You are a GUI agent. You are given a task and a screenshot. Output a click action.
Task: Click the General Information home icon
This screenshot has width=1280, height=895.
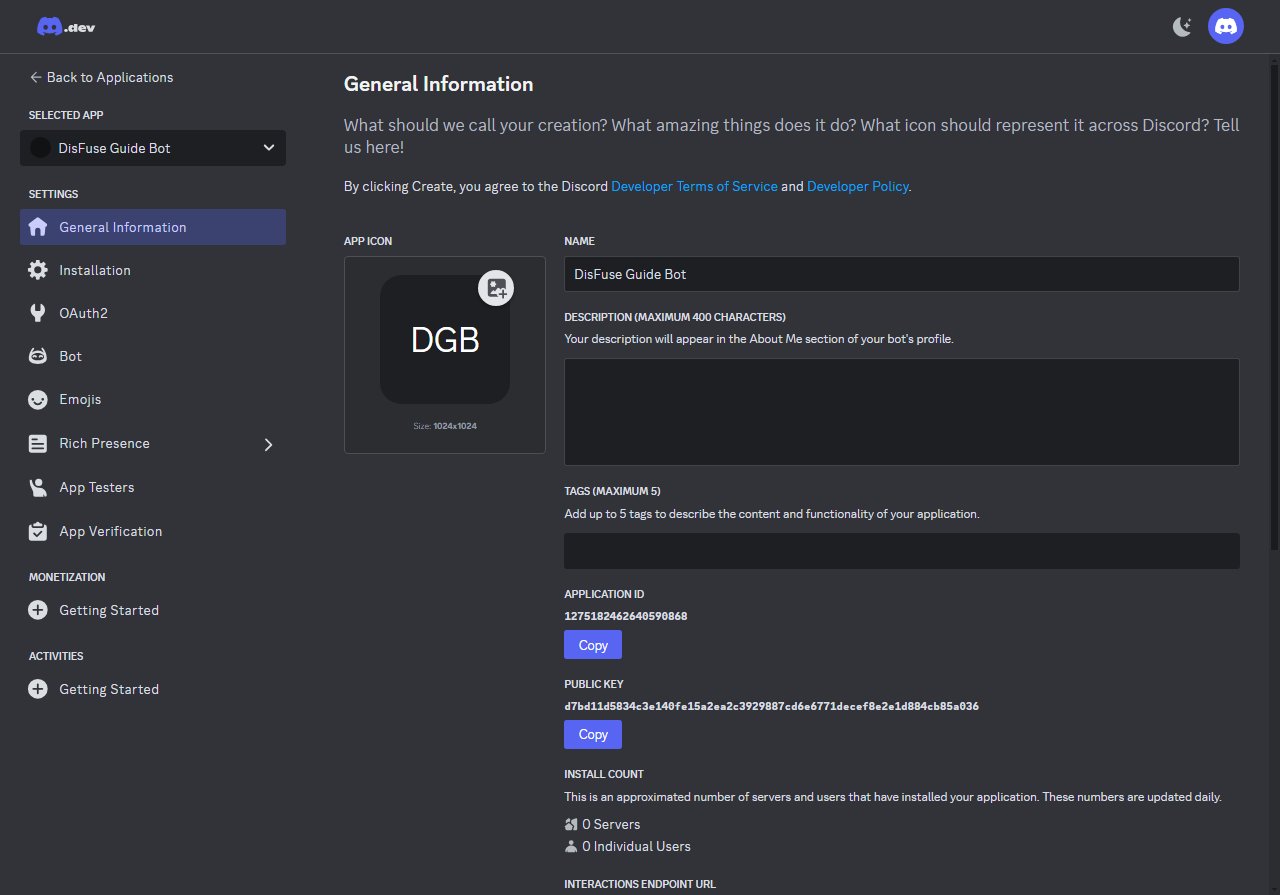(x=38, y=227)
